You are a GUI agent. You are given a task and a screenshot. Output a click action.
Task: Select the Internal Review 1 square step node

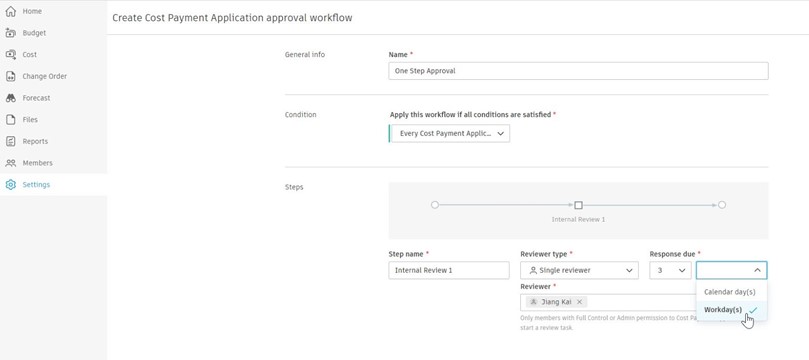[578, 205]
